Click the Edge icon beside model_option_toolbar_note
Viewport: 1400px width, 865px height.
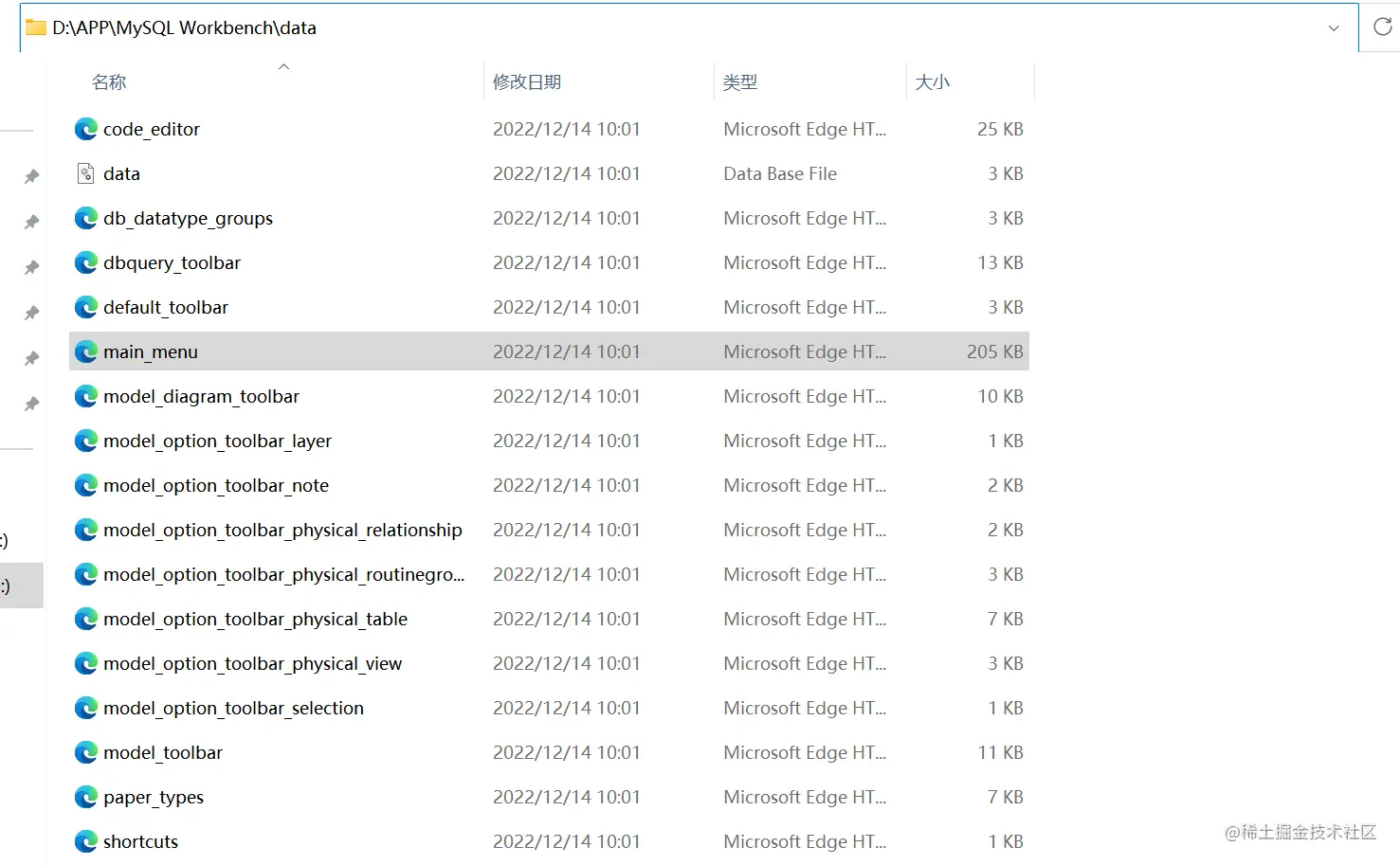[x=86, y=485]
